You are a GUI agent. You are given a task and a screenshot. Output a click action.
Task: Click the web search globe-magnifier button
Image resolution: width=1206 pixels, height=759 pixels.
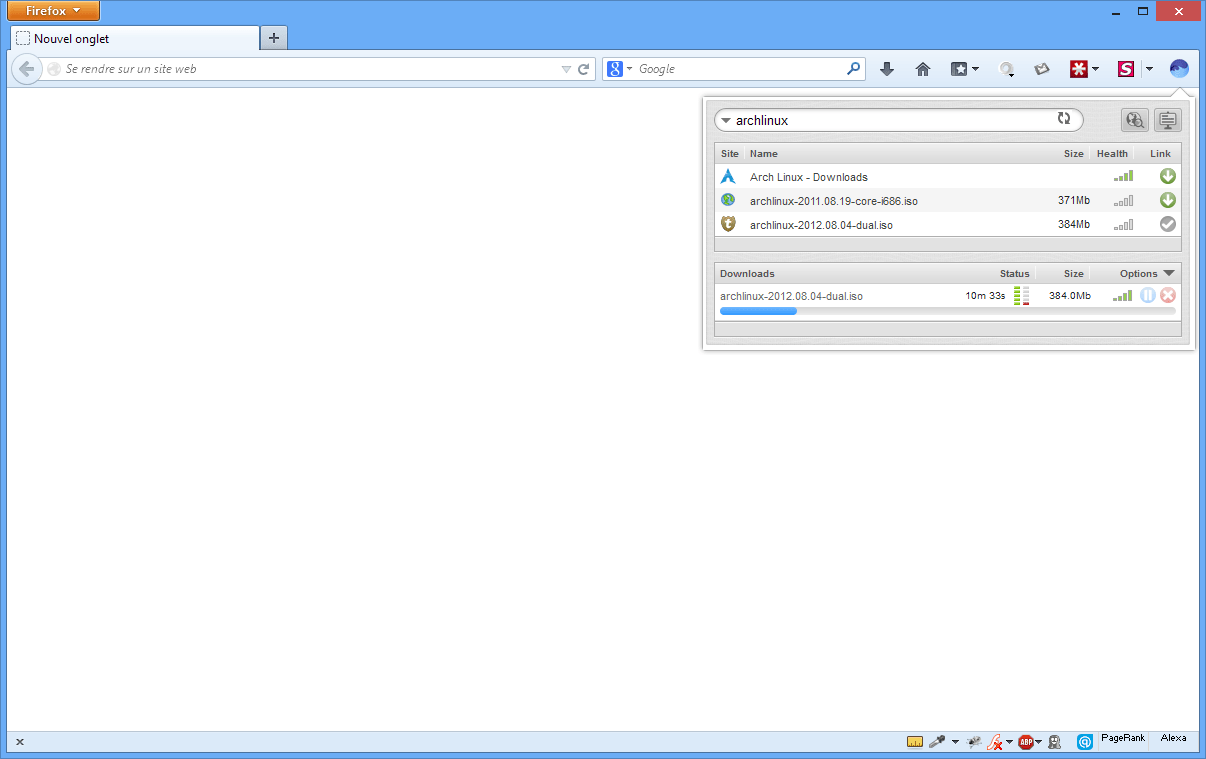pyautogui.click(x=1134, y=120)
